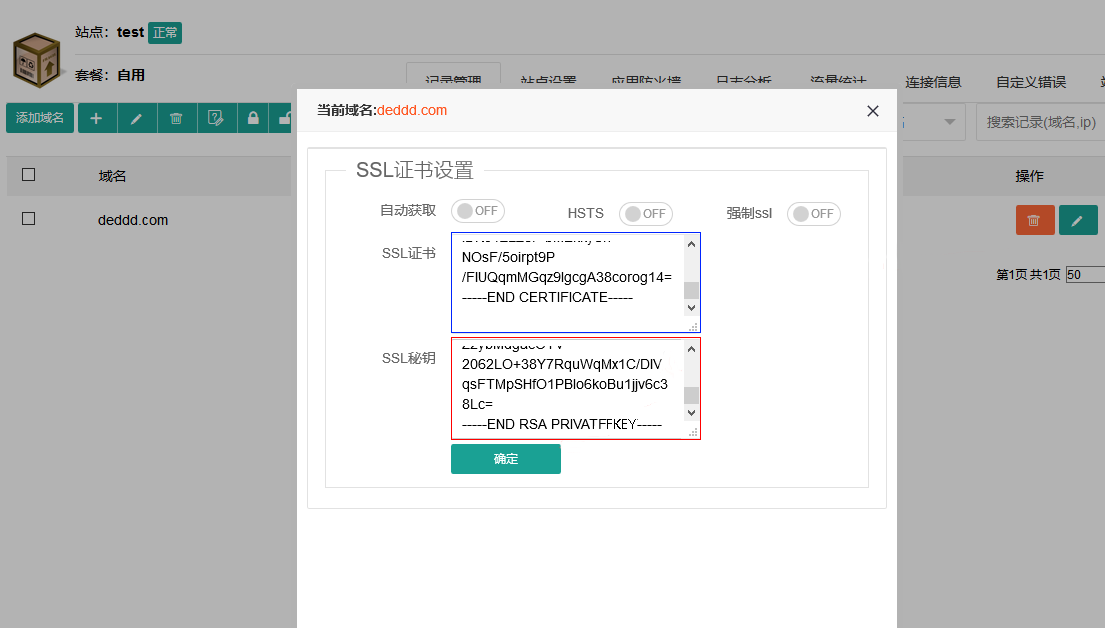Click the page size field showing 50
This screenshot has height=628, width=1105.
(x=1085, y=274)
